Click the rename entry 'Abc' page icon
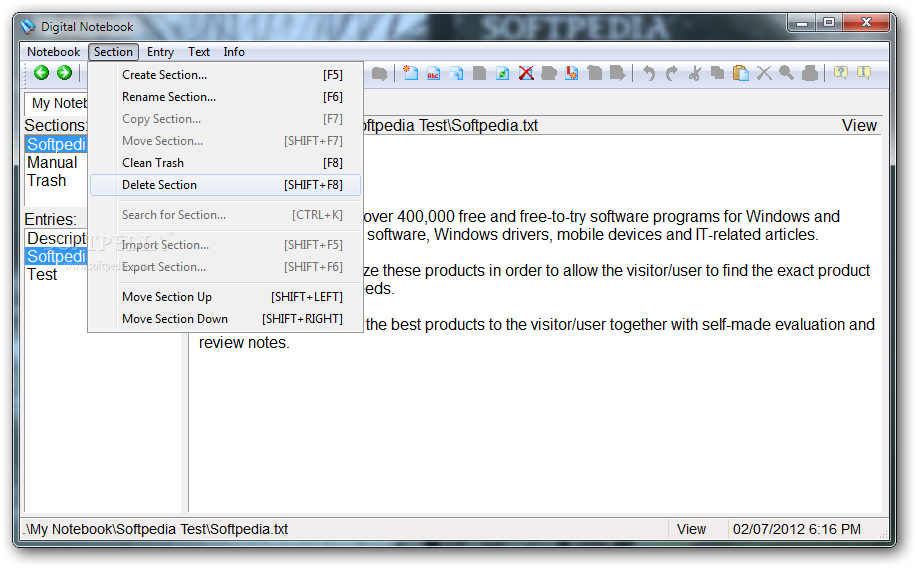917x568 pixels. (x=433, y=73)
